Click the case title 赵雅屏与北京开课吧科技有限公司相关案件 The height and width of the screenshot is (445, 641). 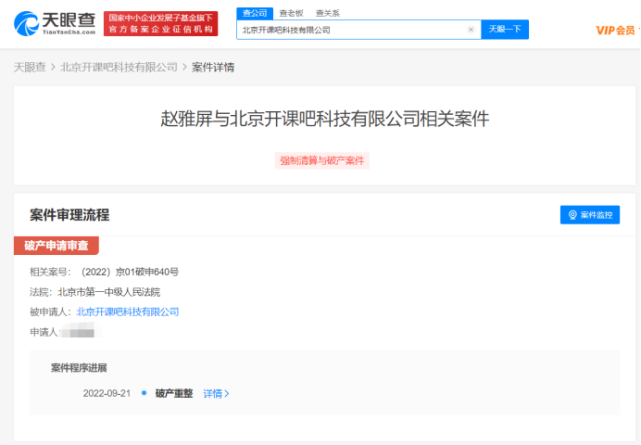(x=325, y=119)
